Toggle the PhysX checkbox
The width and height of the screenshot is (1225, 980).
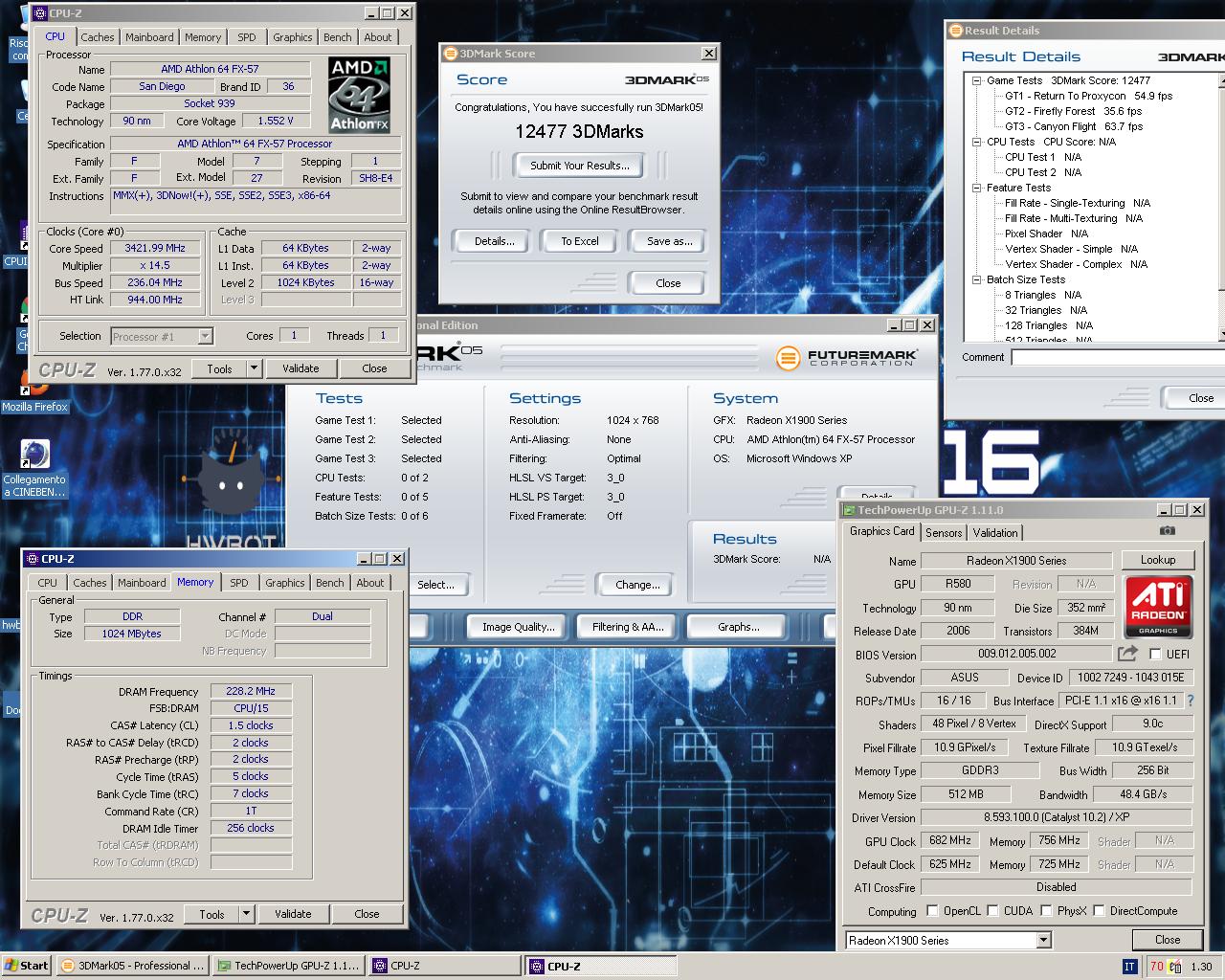1046,911
